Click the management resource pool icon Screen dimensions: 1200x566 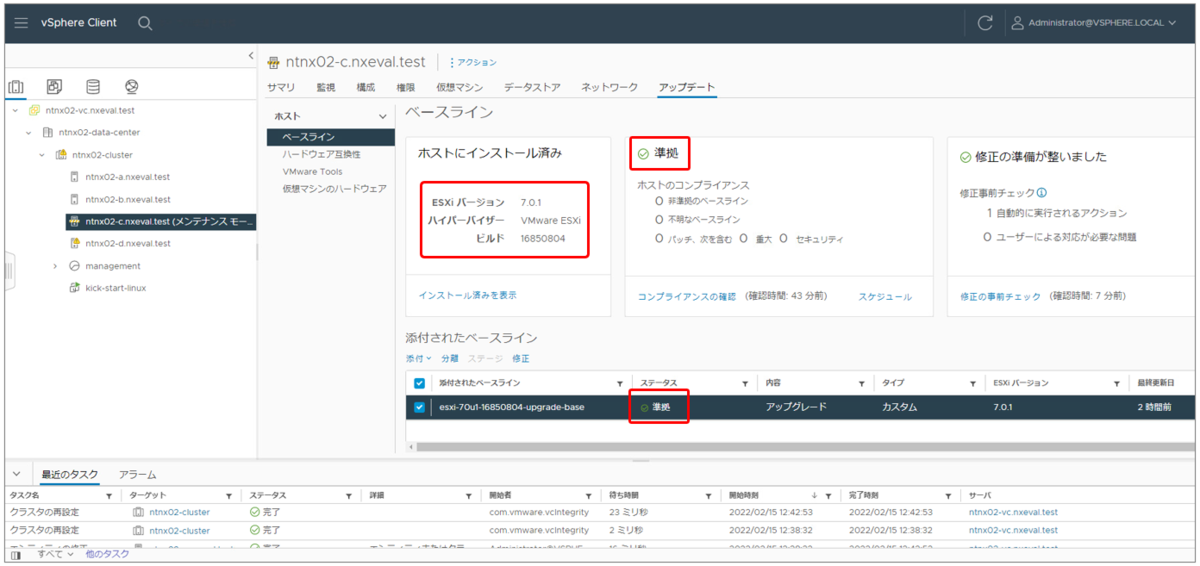point(74,266)
